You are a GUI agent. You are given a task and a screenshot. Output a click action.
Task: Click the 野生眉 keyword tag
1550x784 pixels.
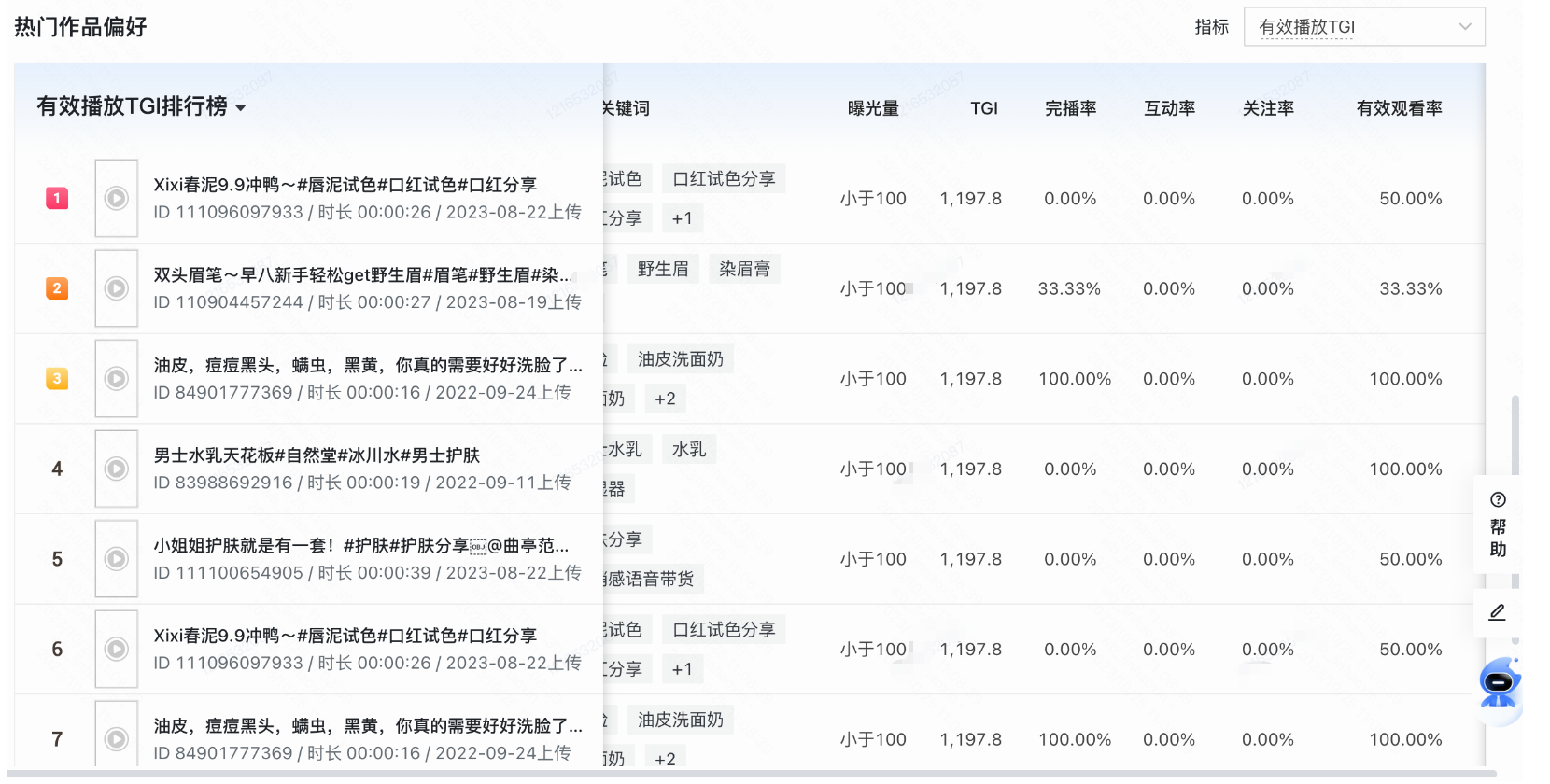pos(663,269)
